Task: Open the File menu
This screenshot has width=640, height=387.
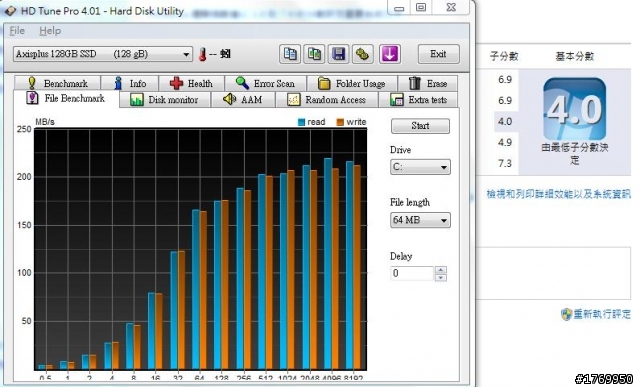Action: point(17,31)
